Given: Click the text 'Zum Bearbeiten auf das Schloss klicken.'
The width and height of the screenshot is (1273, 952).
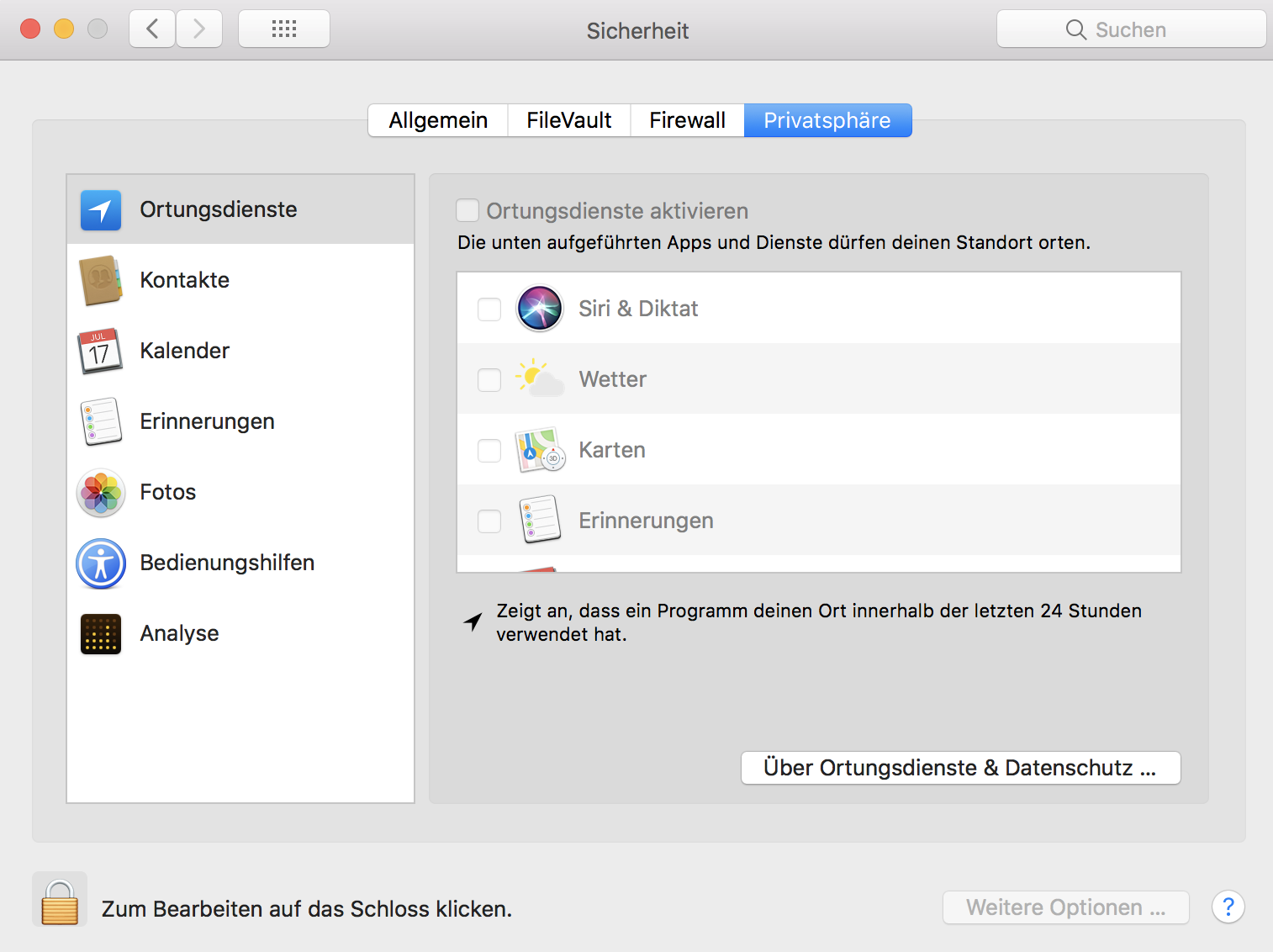Looking at the screenshot, I should [x=307, y=909].
